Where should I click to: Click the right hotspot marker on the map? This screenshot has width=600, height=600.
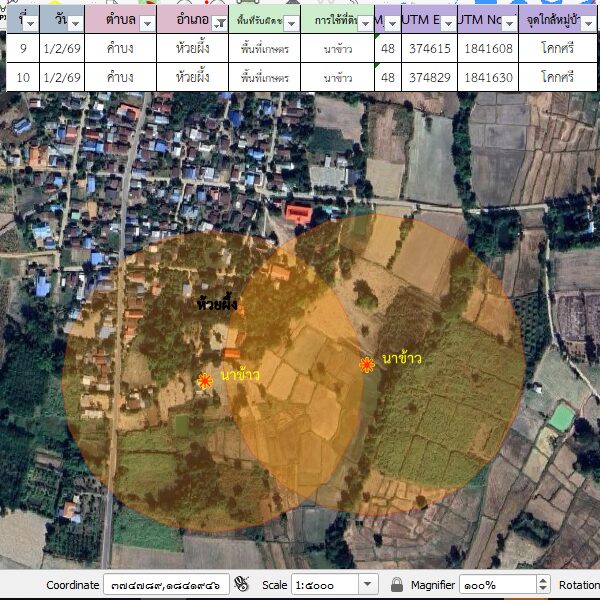367,365
